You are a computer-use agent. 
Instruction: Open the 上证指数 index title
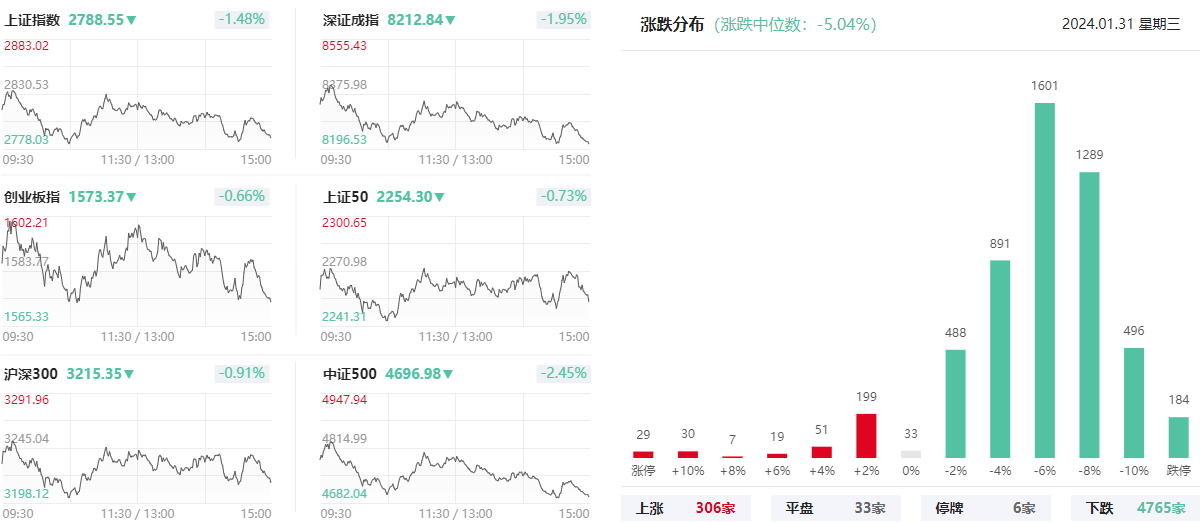click(32, 20)
